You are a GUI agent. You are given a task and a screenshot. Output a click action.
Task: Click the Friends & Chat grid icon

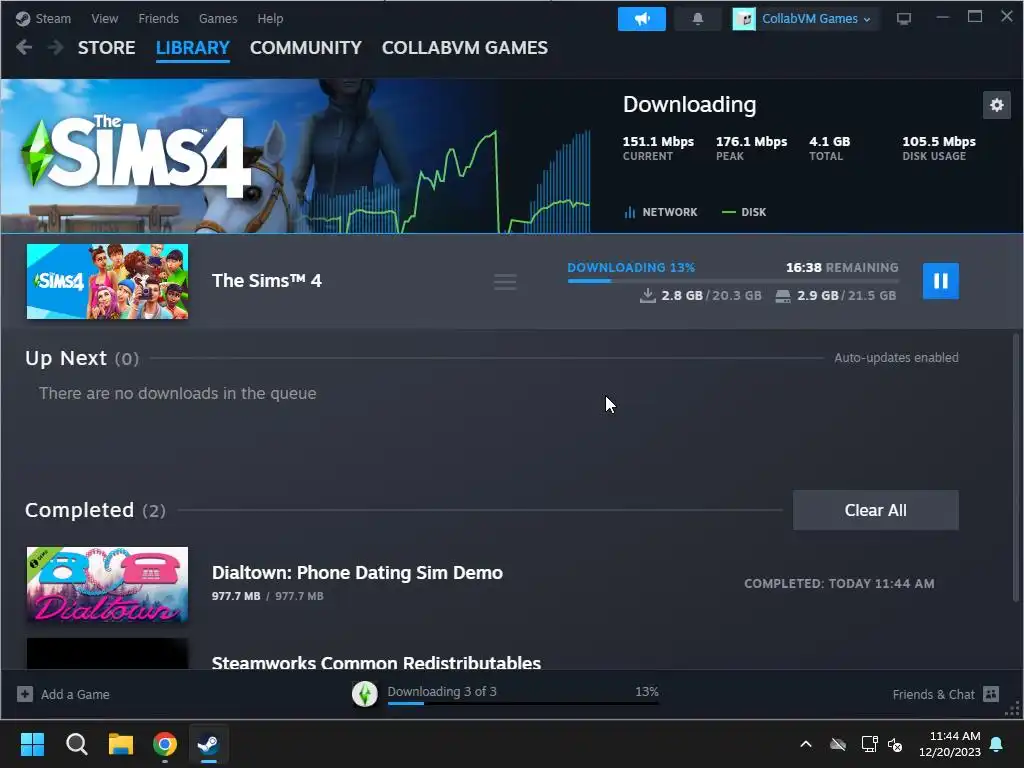point(991,694)
